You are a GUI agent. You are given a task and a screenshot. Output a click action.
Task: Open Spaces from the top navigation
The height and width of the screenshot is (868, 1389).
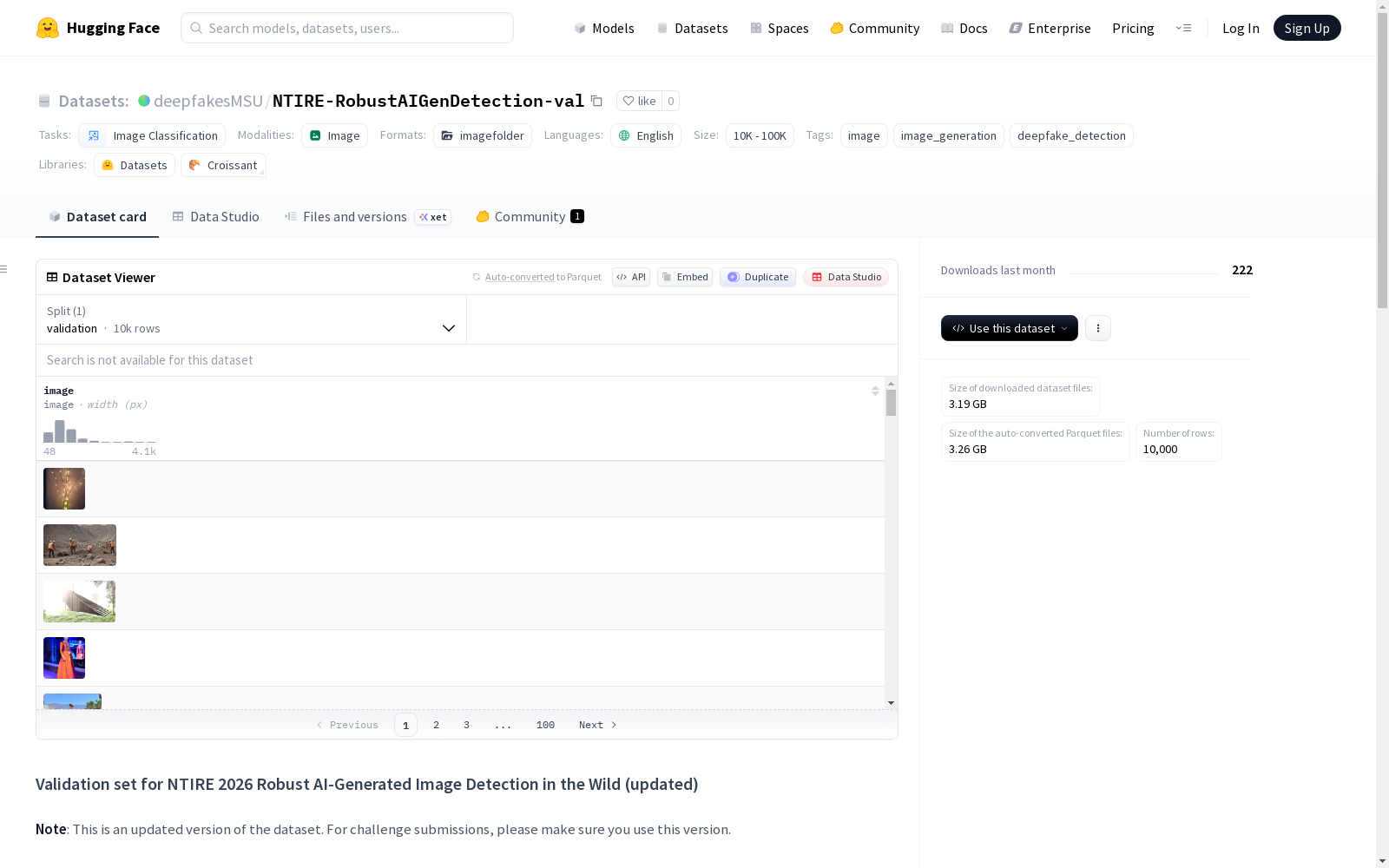pyautogui.click(x=780, y=28)
